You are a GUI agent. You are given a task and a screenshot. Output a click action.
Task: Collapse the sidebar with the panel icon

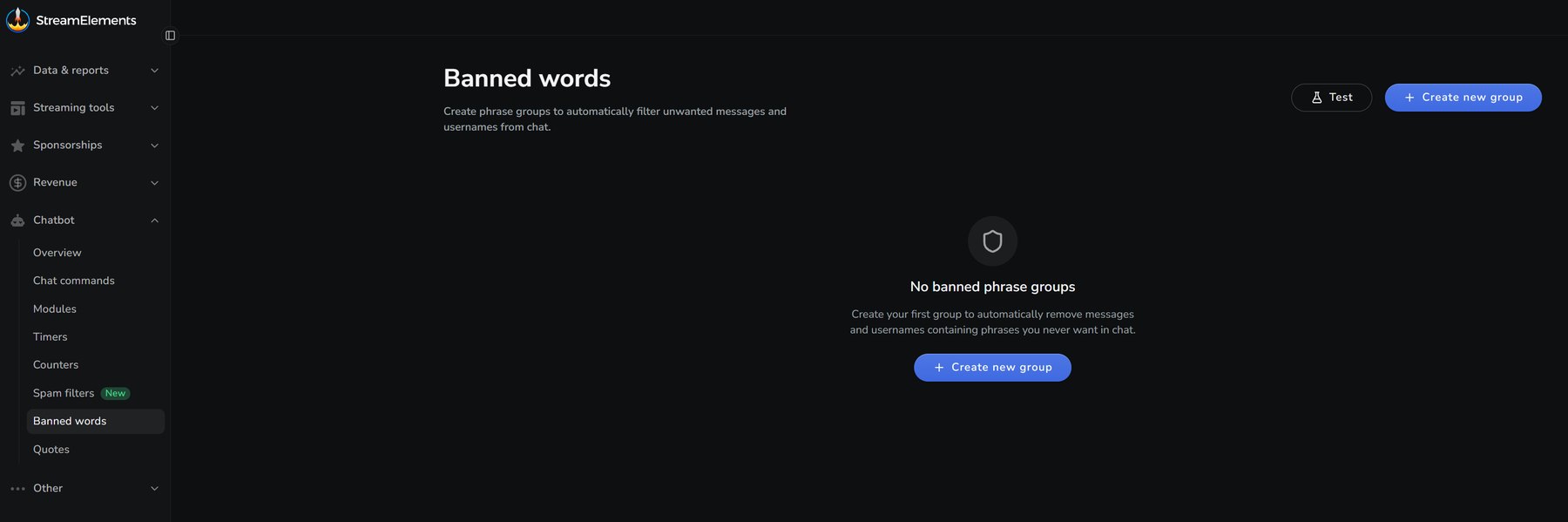(x=170, y=36)
